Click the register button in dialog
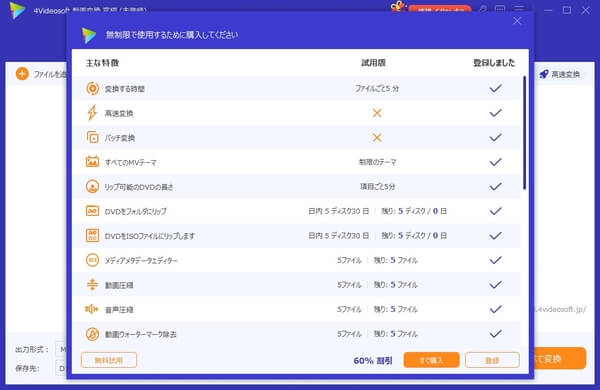600x390 pixels. click(x=492, y=360)
